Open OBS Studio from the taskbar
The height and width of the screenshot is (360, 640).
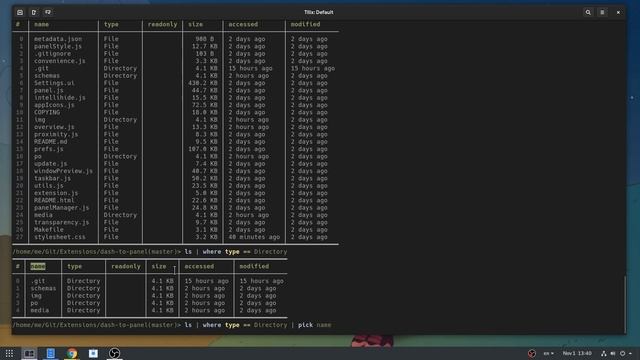tap(114, 353)
